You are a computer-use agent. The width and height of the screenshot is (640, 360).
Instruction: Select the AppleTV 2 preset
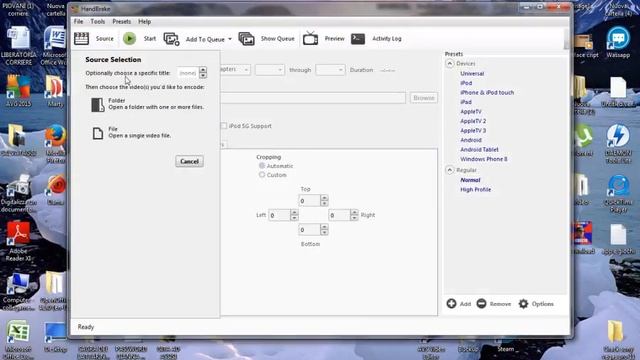click(x=473, y=121)
